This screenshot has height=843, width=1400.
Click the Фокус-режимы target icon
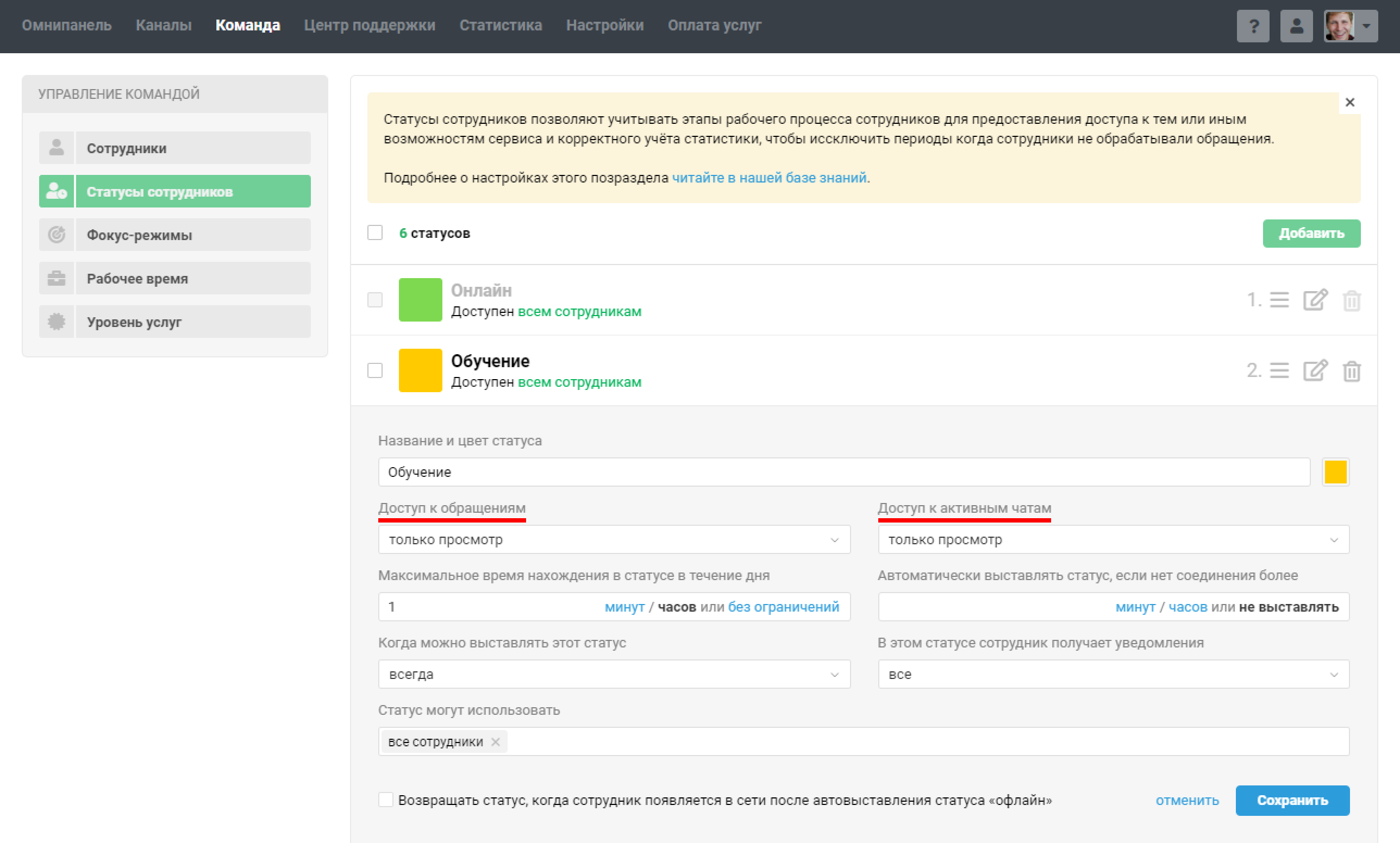57,235
